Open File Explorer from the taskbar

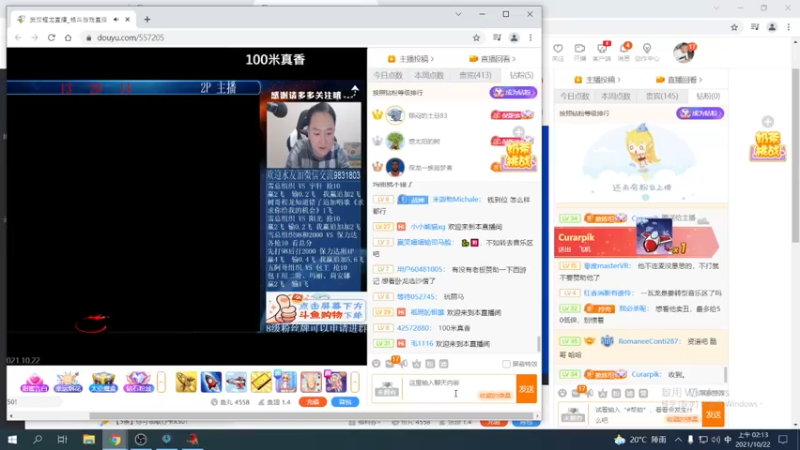pyautogui.click(x=89, y=439)
